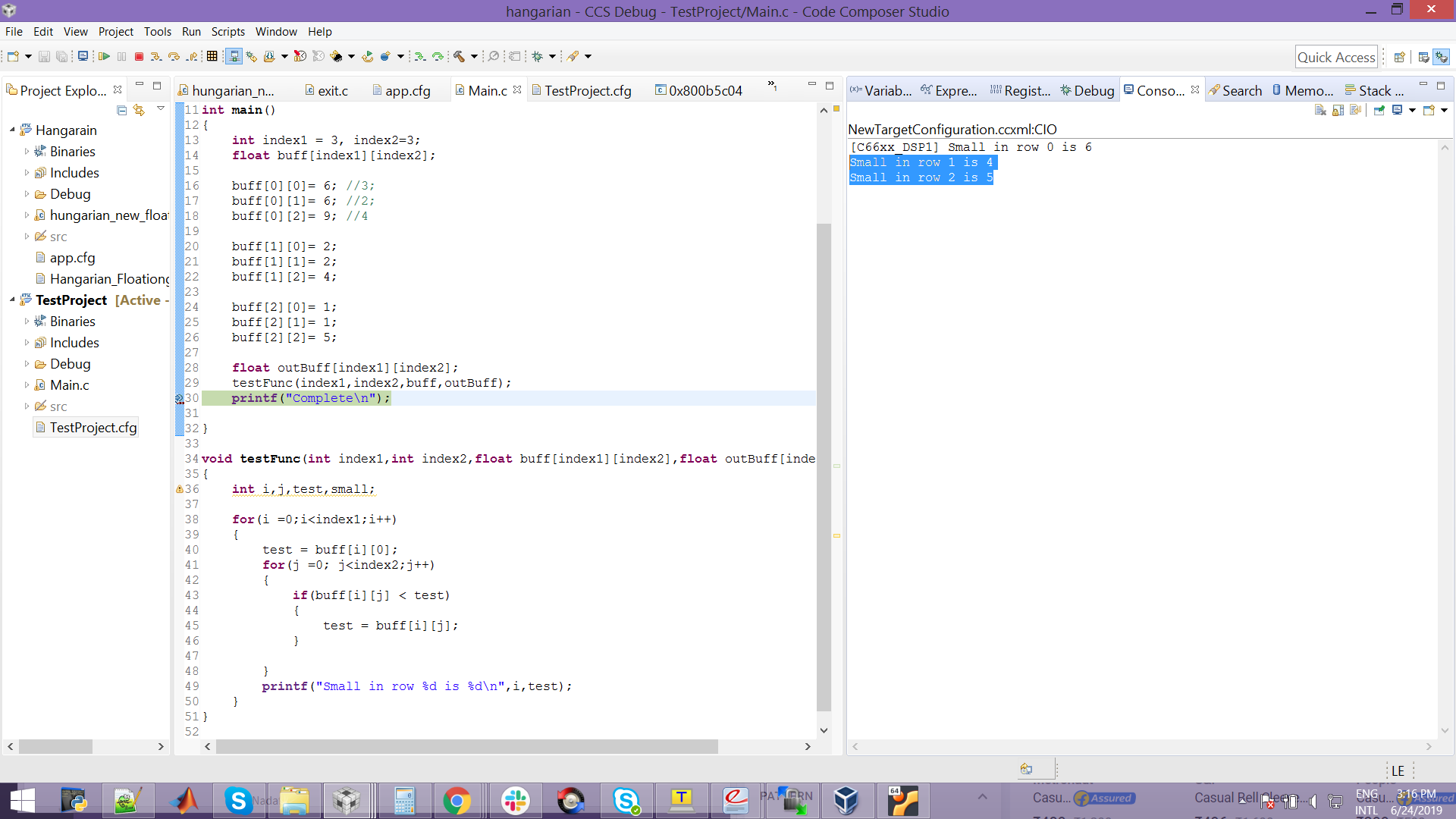Toggle Word Wrap in the Console view

(x=1356, y=111)
